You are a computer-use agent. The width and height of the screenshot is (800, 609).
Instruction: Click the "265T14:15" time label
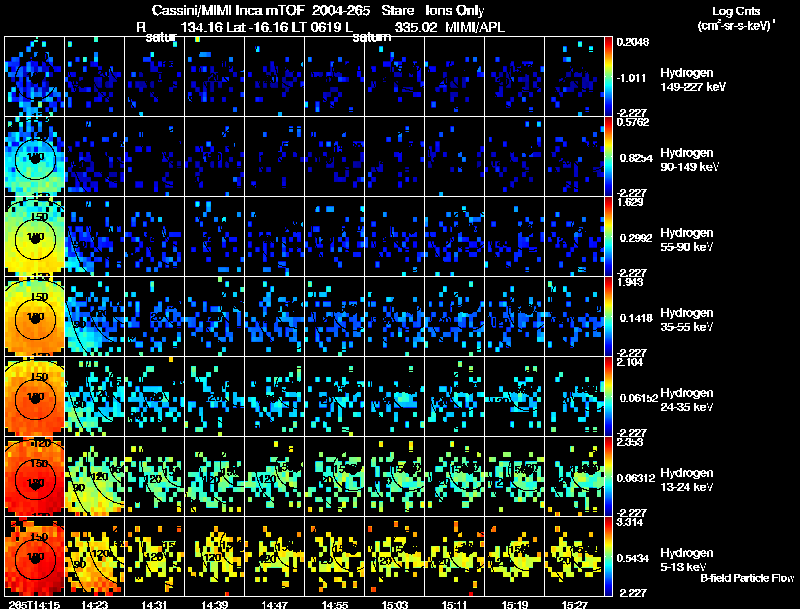click(x=33, y=604)
